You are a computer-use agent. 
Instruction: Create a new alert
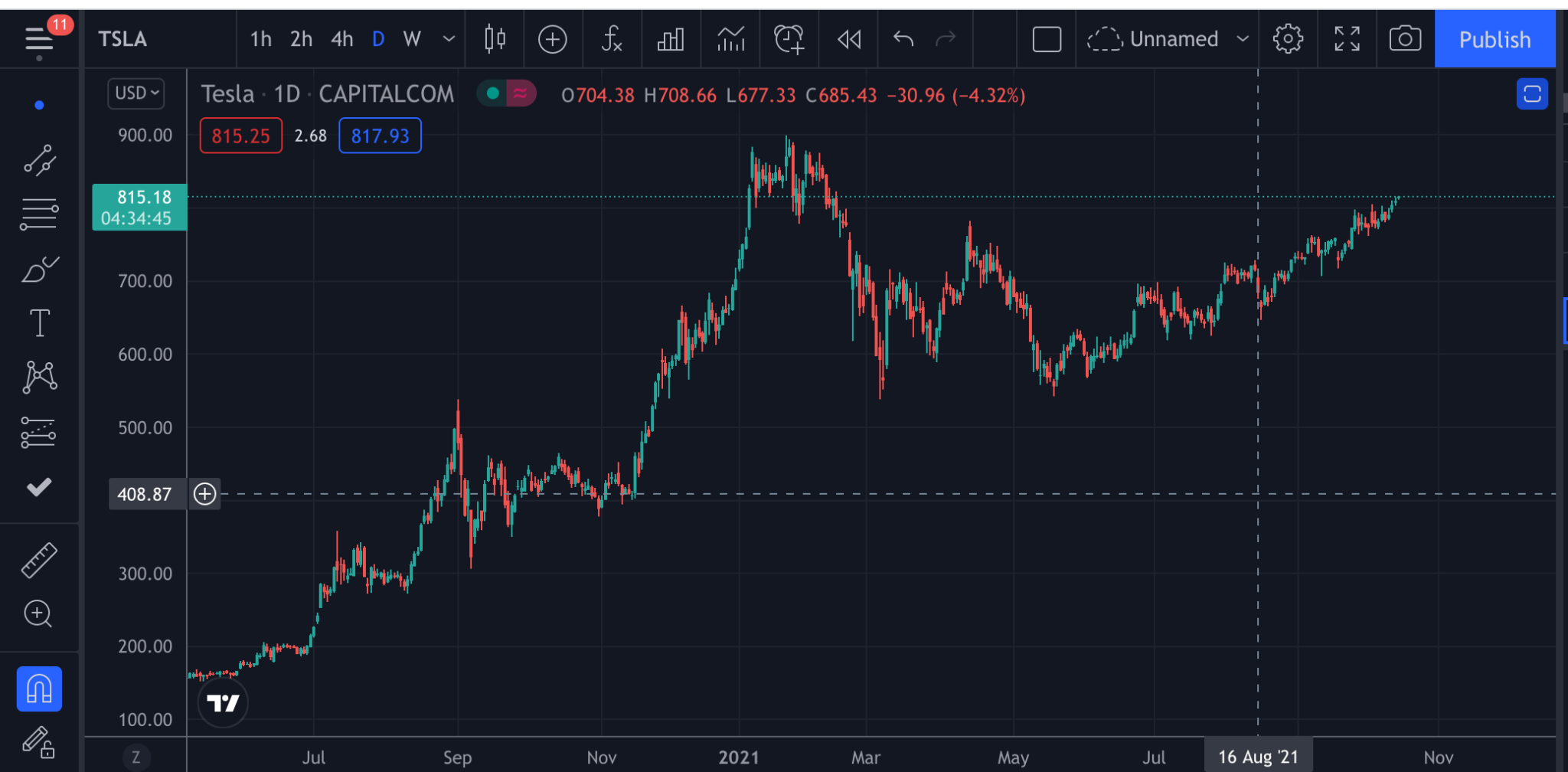[789, 39]
